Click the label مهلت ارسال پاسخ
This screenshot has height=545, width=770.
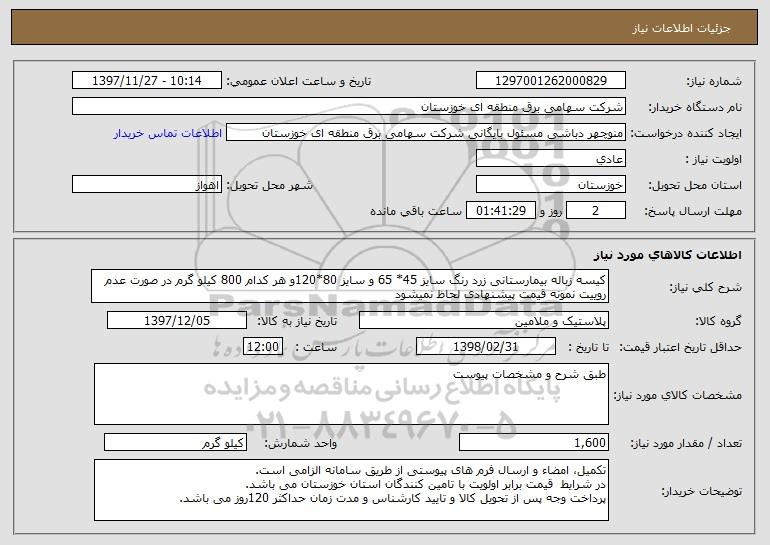pyautogui.click(x=693, y=211)
